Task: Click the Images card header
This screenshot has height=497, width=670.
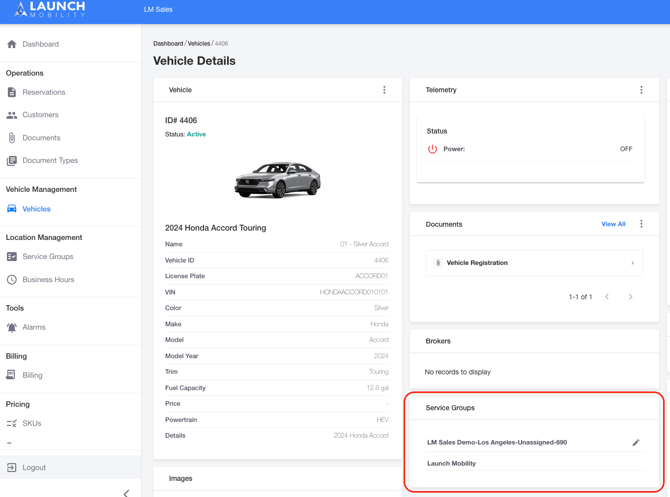Action: [277, 479]
